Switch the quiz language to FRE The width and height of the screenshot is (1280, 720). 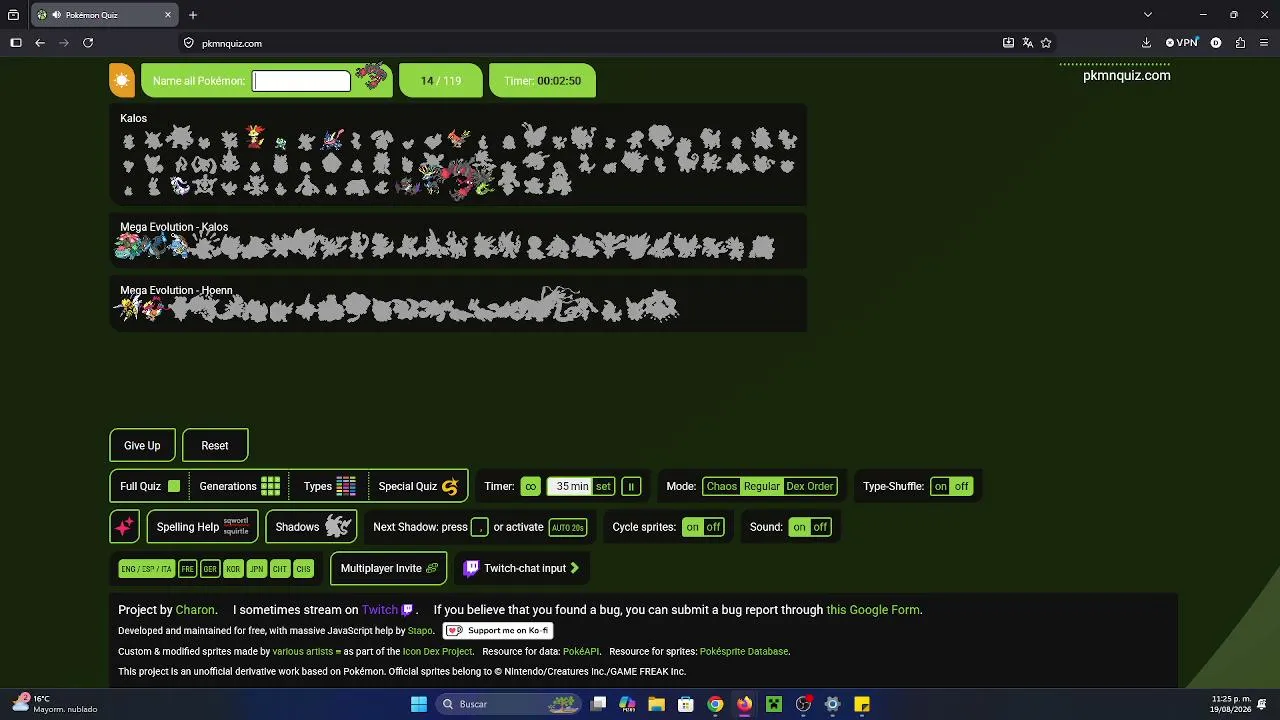pos(187,569)
